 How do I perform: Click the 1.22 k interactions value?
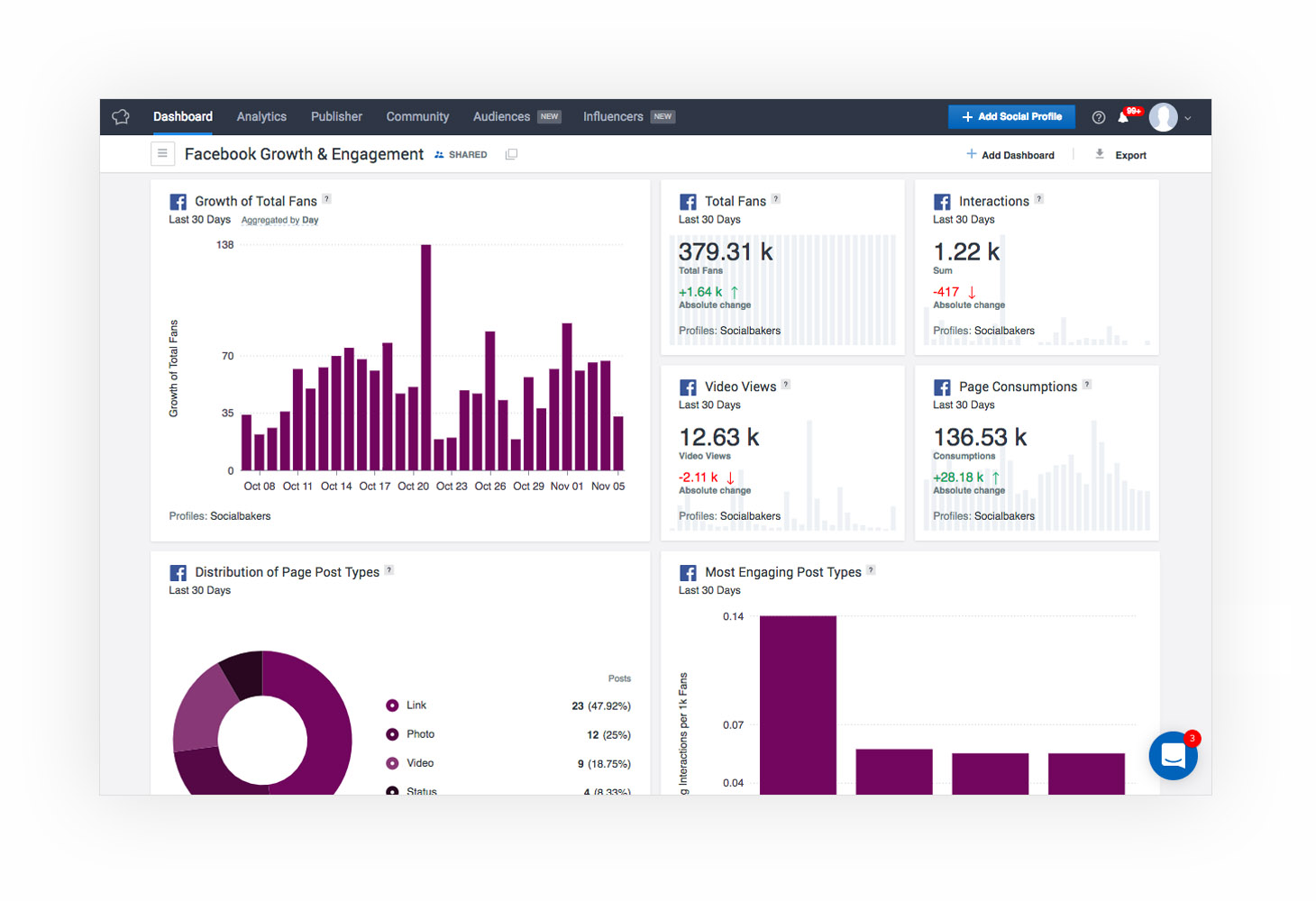[966, 252]
